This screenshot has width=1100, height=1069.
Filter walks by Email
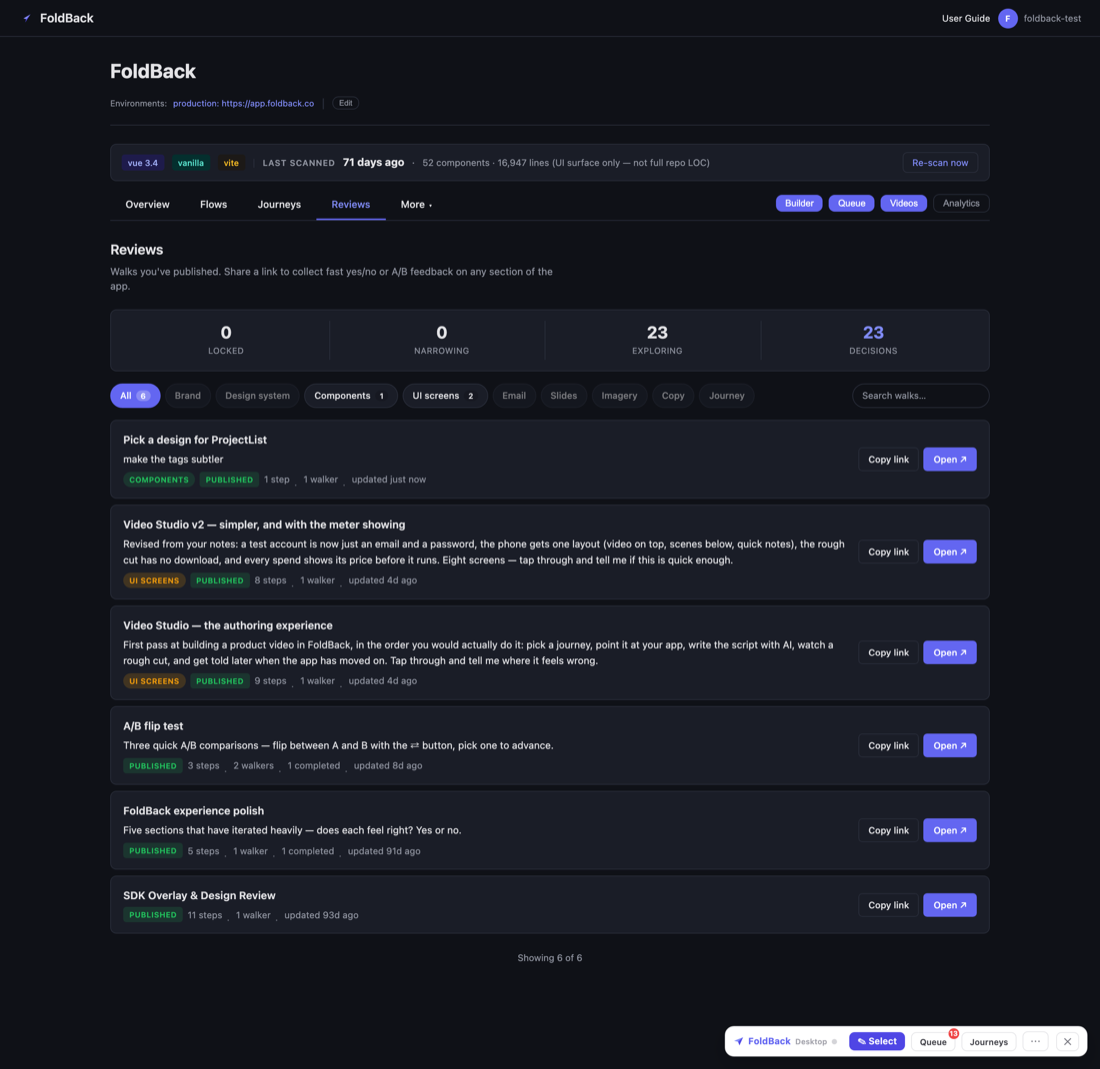click(514, 396)
